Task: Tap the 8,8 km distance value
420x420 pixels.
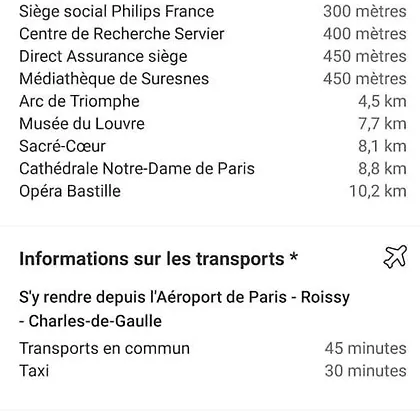Action: point(382,169)
